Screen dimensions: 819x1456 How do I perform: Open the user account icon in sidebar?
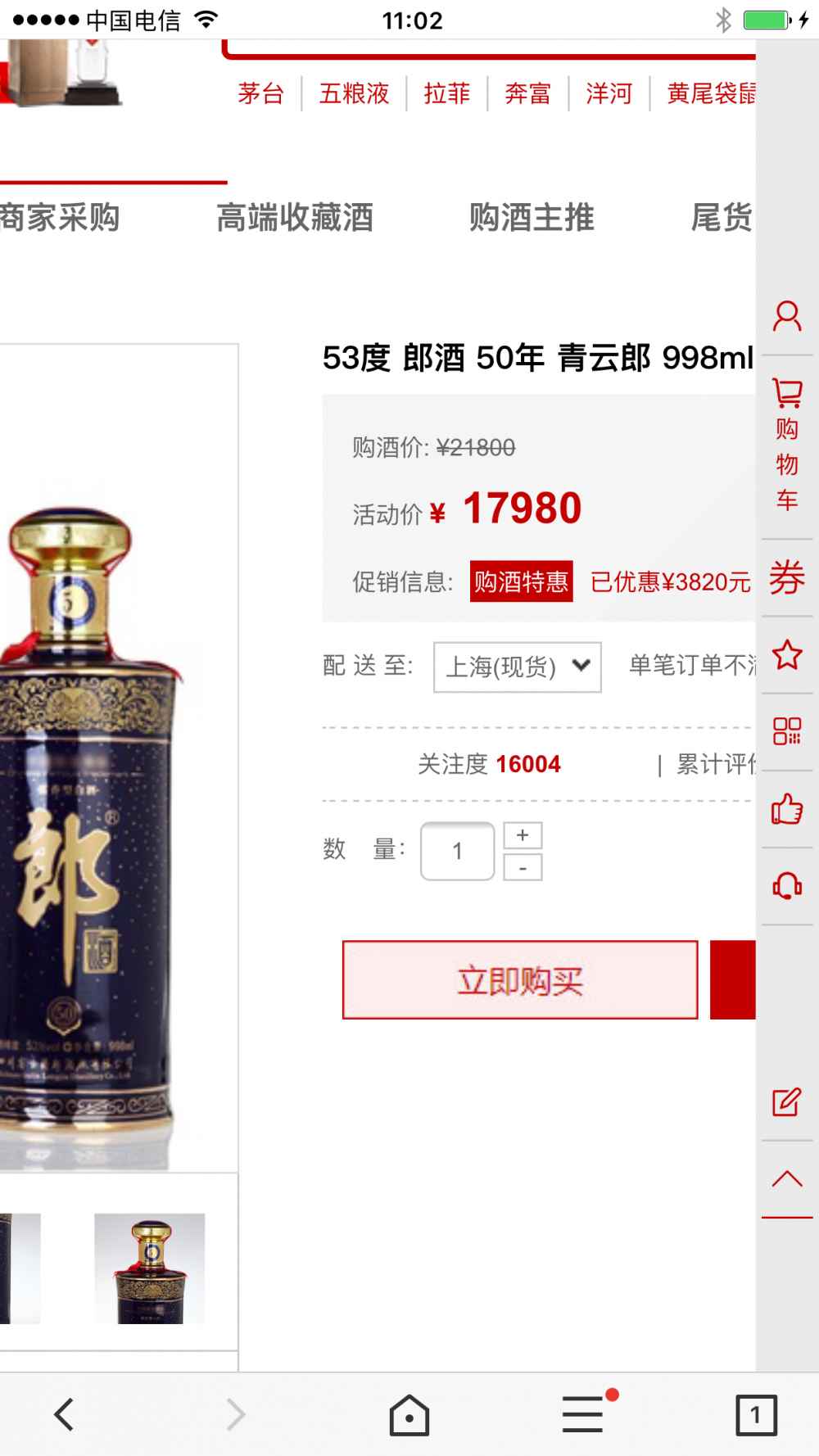coord(787,316)
